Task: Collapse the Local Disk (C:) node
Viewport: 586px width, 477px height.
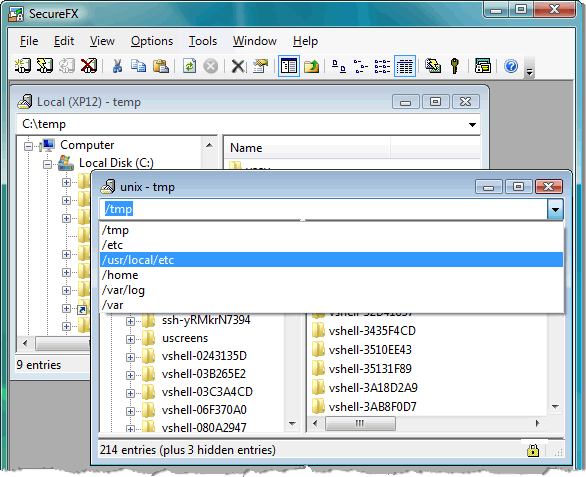Action: [x=47, y=164]
